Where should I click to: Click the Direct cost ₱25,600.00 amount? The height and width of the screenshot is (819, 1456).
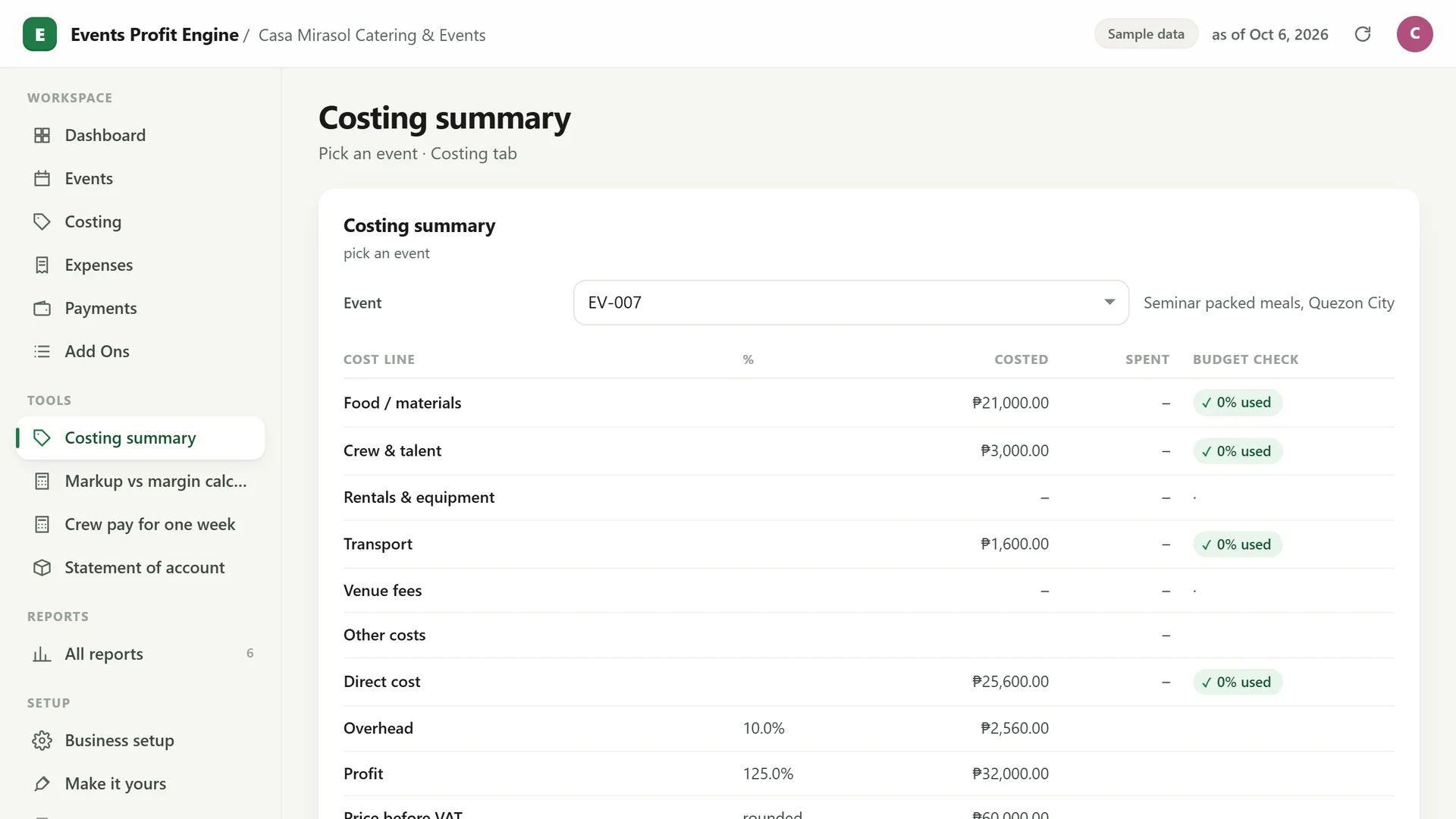pyautogui.click(x=1010, y=682)
